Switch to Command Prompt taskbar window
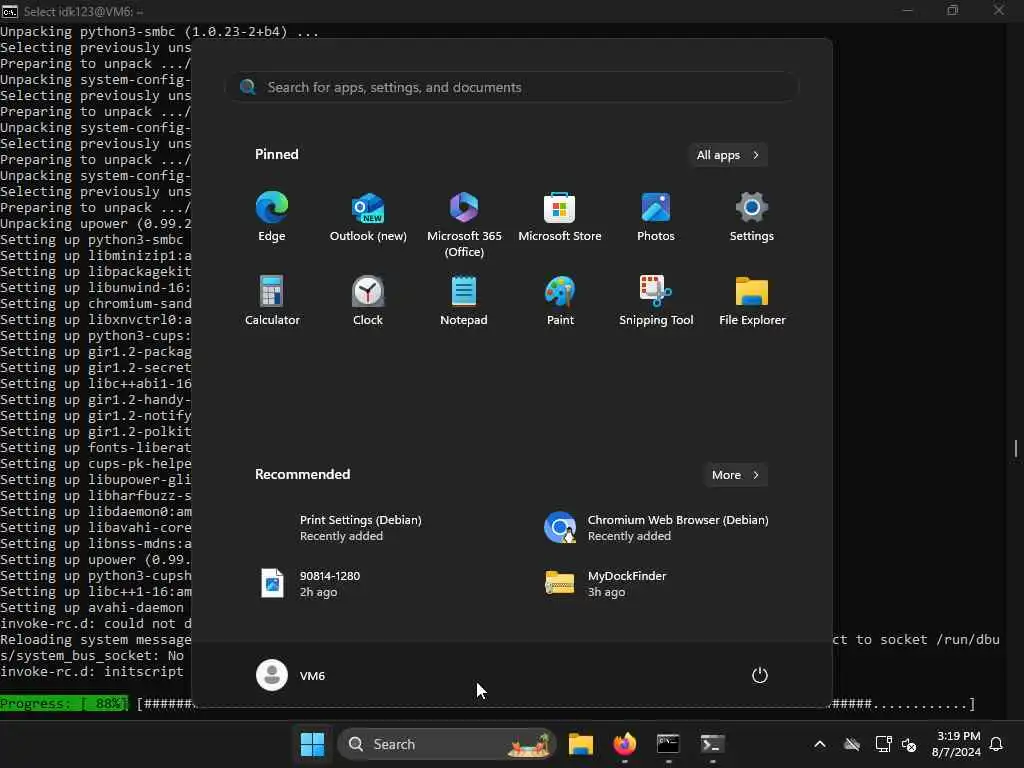Viewport: 1024px width, 768px height. [x=668, y=744]
